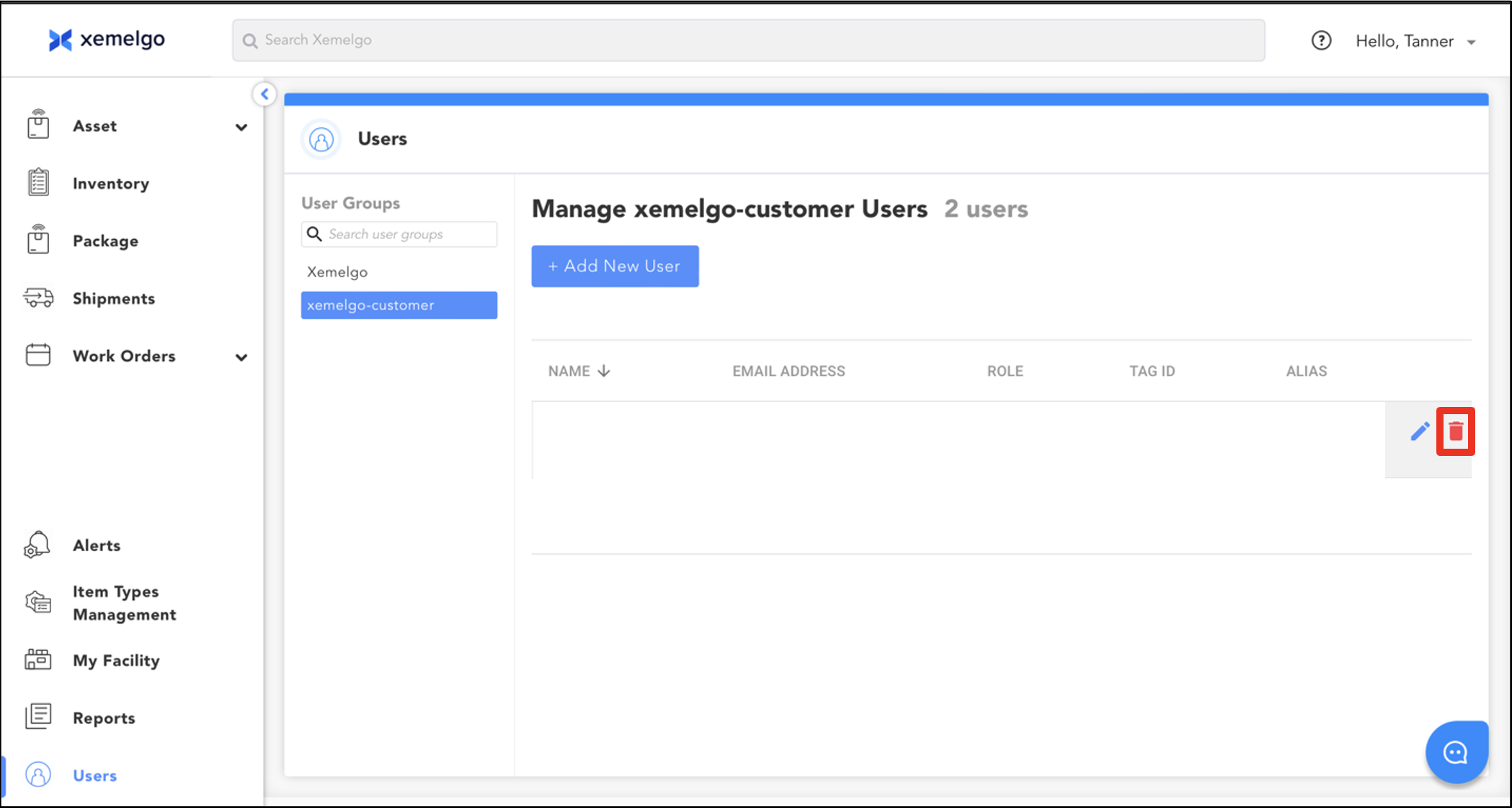Open Alerts from the sidebar
This screenshot has width=1512, height=811.
coord(96,545)
